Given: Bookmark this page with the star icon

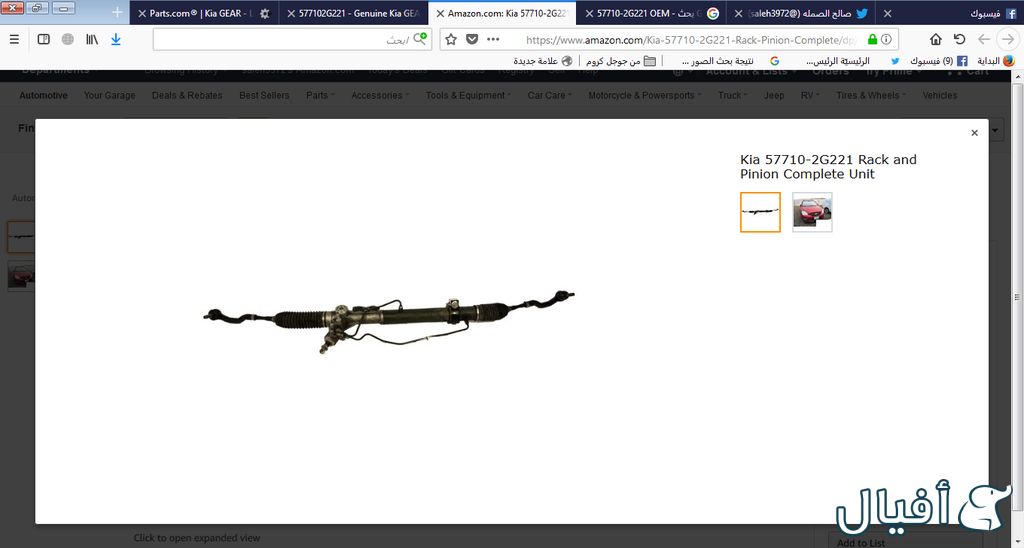Looking at the screenshot, I should tap(451, 39).
